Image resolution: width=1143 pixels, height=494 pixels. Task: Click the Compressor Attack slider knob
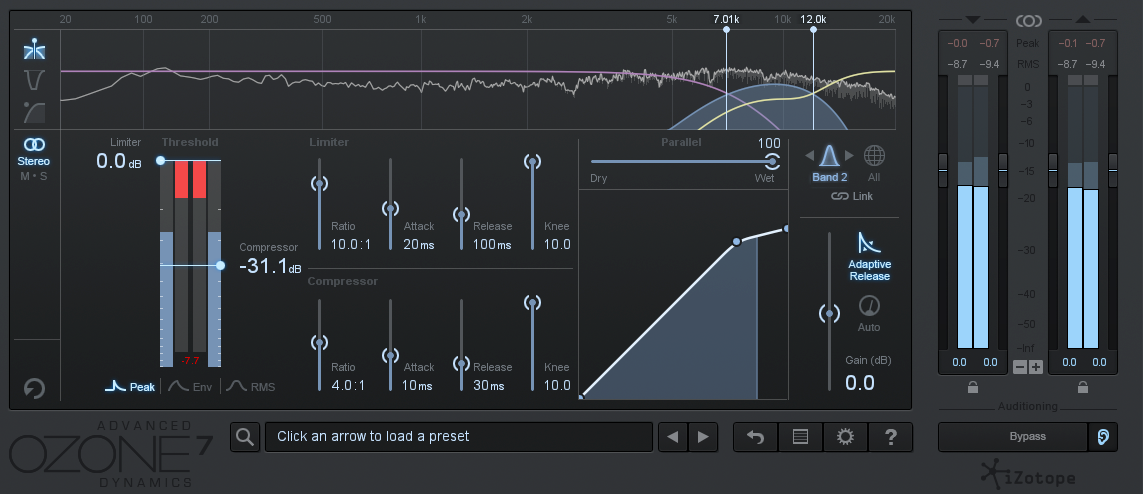[x=391, y=356]
